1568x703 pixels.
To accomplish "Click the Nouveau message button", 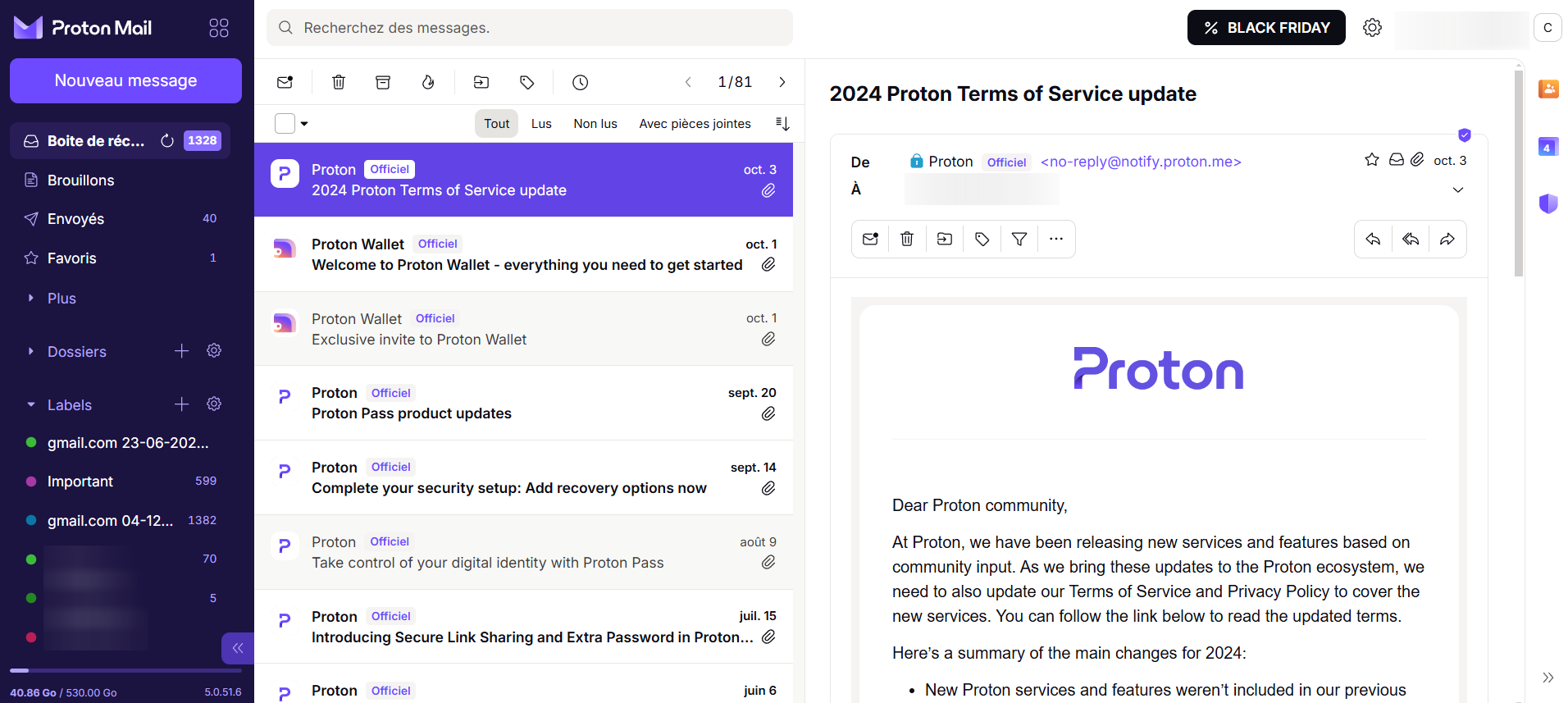I will click(125, 80).
